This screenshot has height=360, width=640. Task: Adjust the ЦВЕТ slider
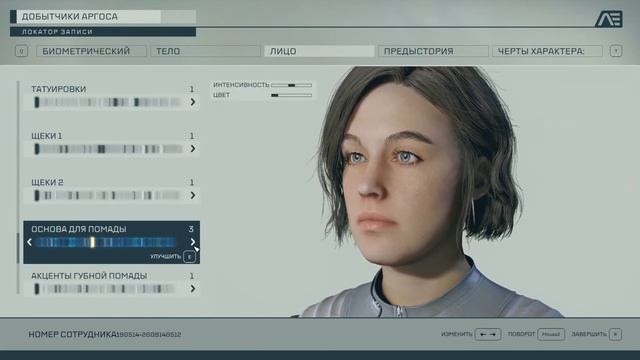coord(291,95)
